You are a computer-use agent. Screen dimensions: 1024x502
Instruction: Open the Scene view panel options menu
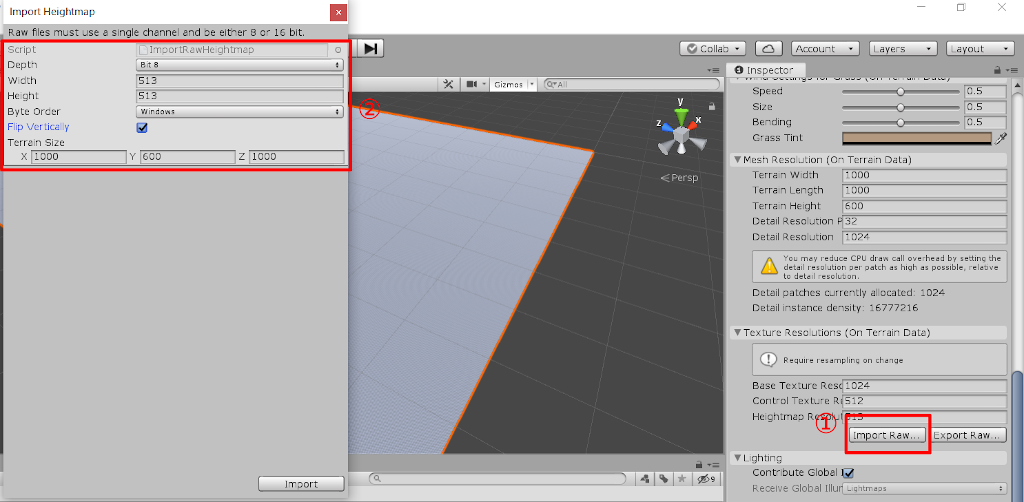coord(713,70)
